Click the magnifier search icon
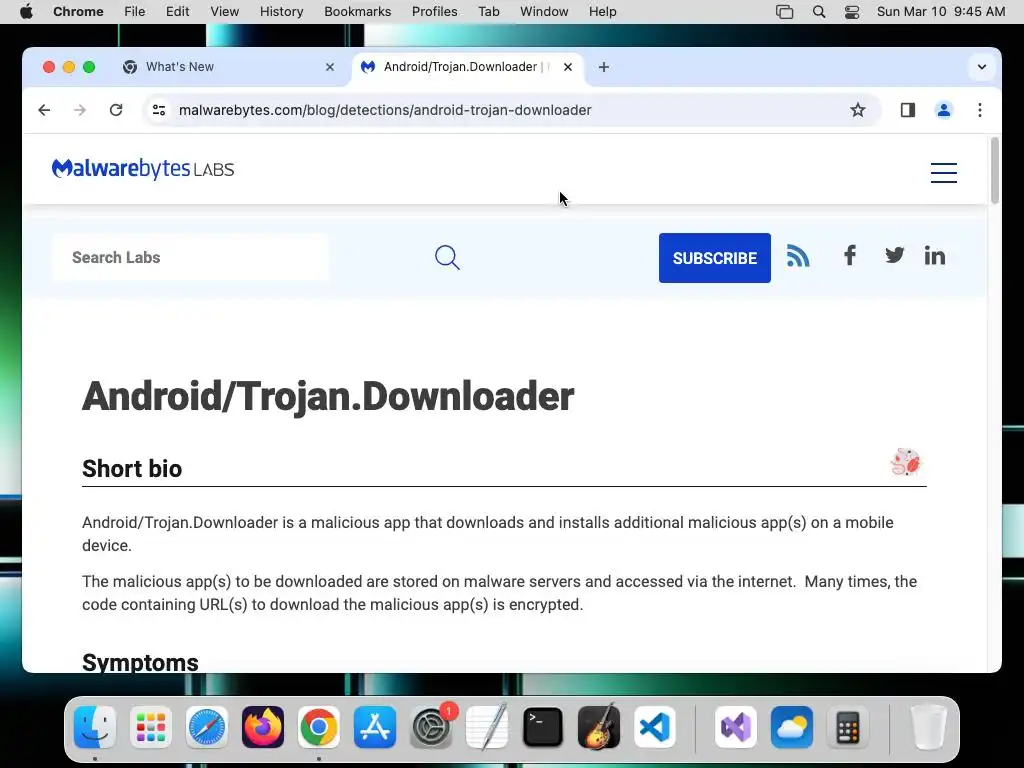This screenshot has height=768, width=1024. (447, 257)
